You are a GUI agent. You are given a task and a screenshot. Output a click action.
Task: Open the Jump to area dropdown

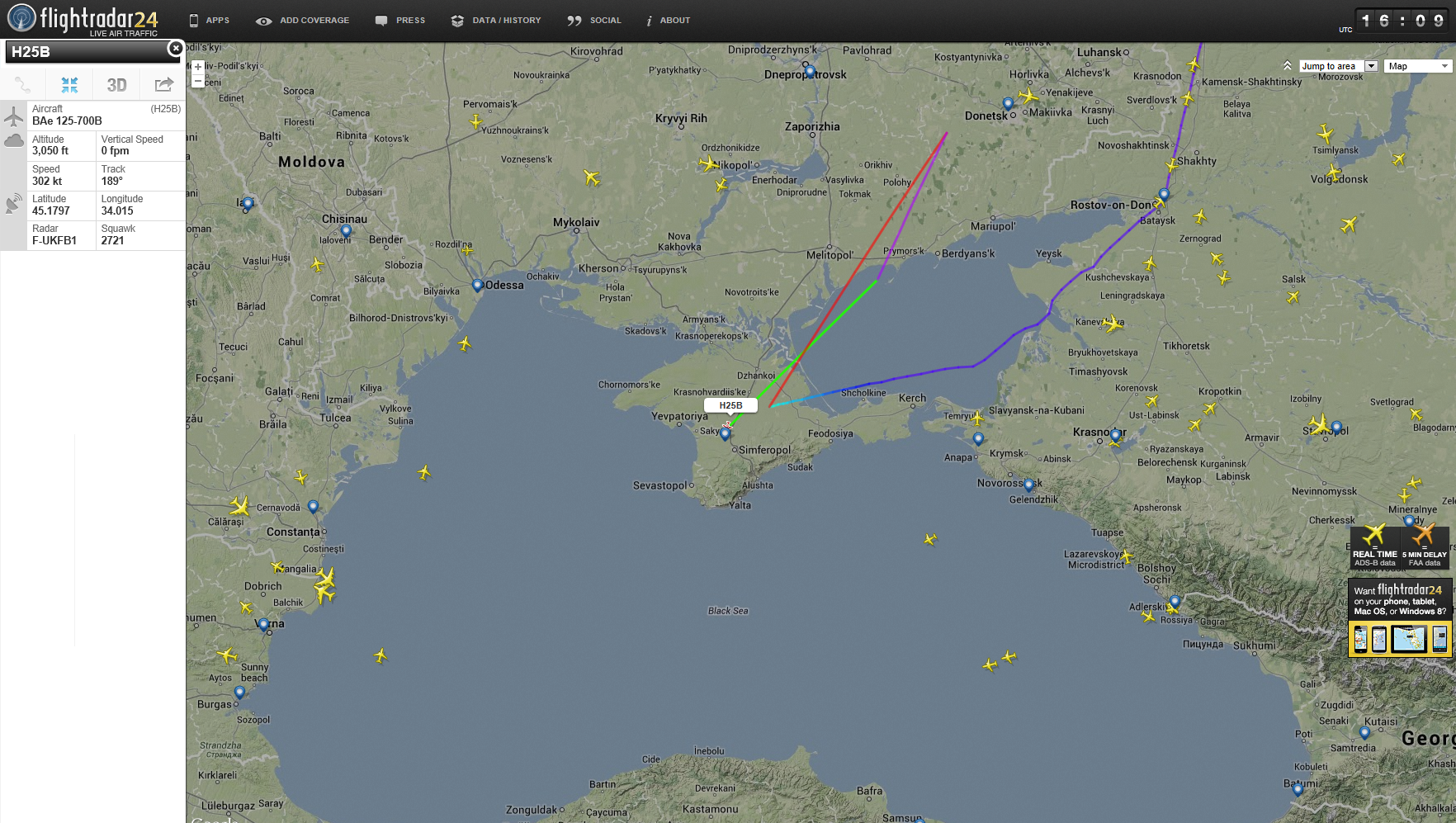click(1338, 66)
